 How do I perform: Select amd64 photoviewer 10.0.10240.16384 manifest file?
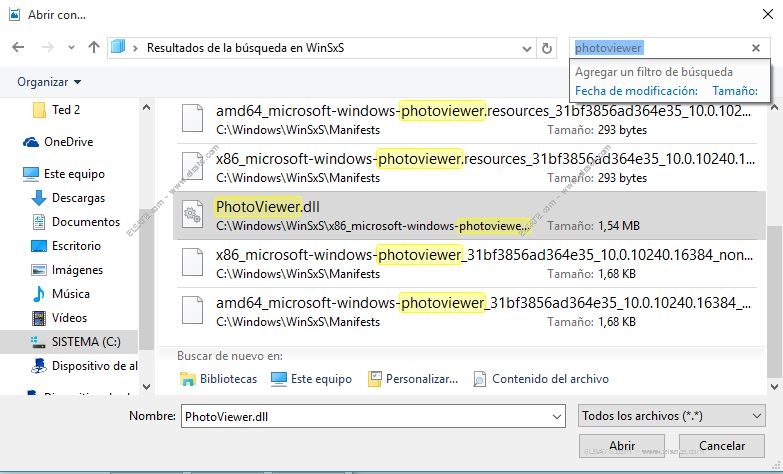(x=469, y=312)
